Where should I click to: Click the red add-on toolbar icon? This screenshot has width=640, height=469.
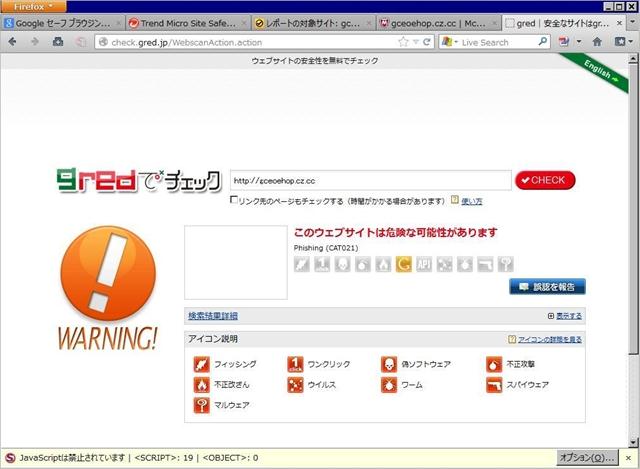point(564,42)
